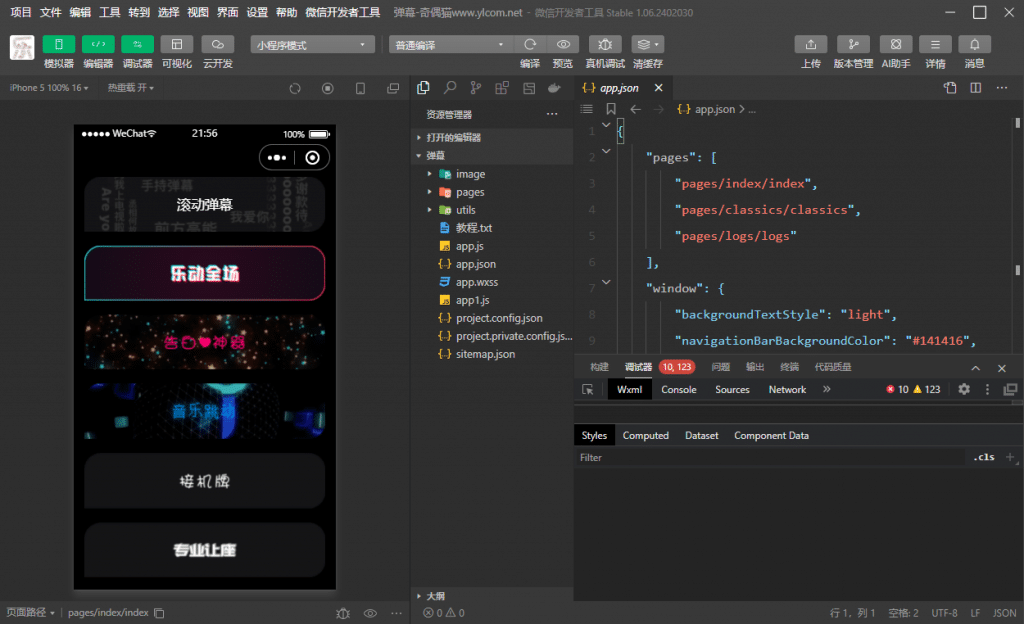Show more devtools tabs (») chevron
Image resolution: width=1024 pixels, height=624 pixels.
tap(827, 390)
